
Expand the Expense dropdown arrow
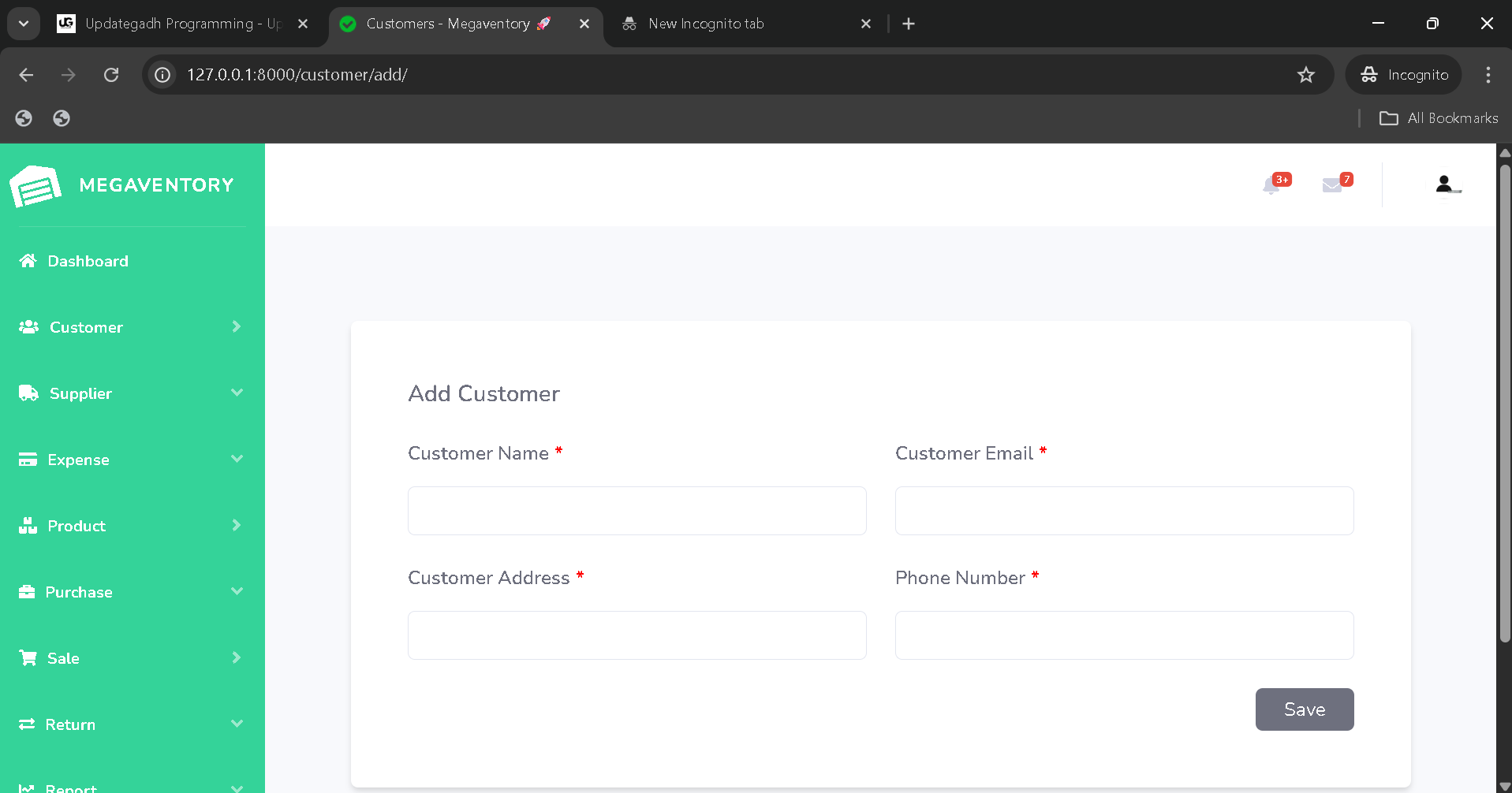pyautogui.click(x=237, y=459)
